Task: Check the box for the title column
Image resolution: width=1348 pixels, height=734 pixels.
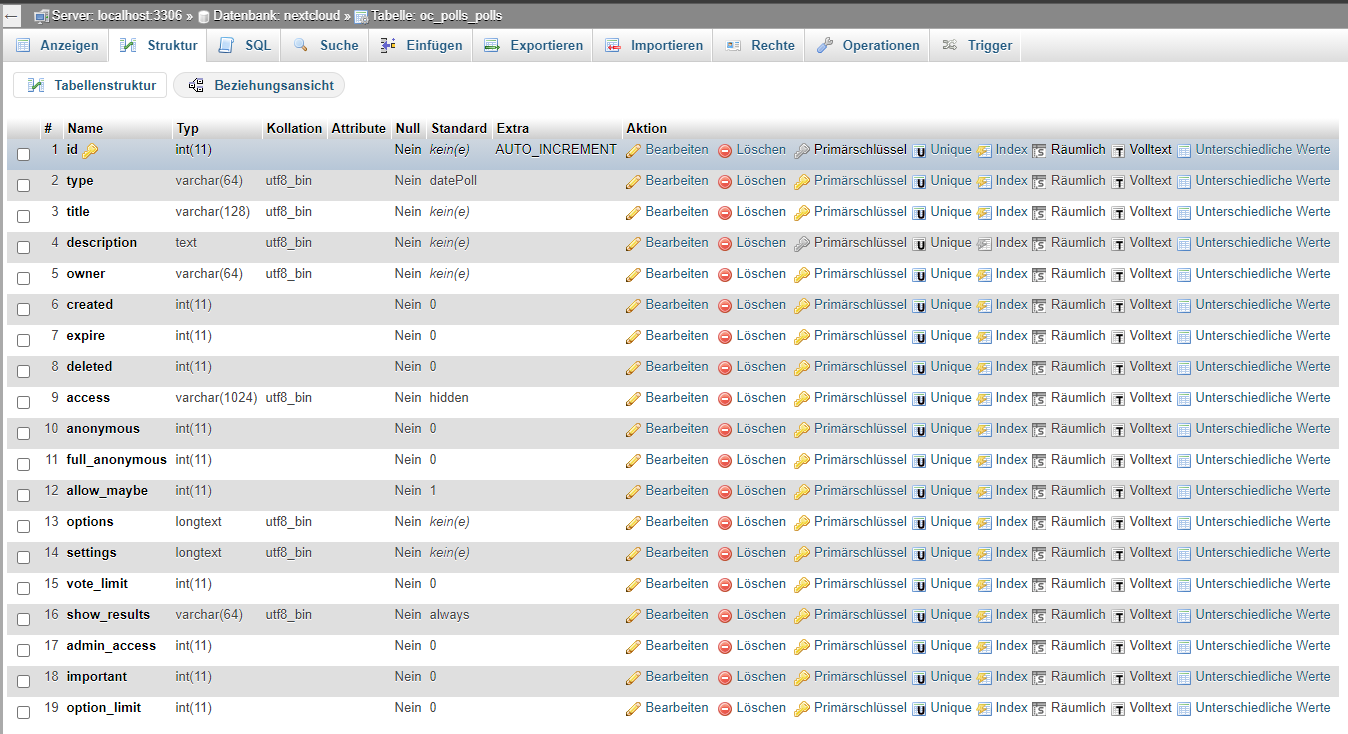Action: tap(23, 216)
